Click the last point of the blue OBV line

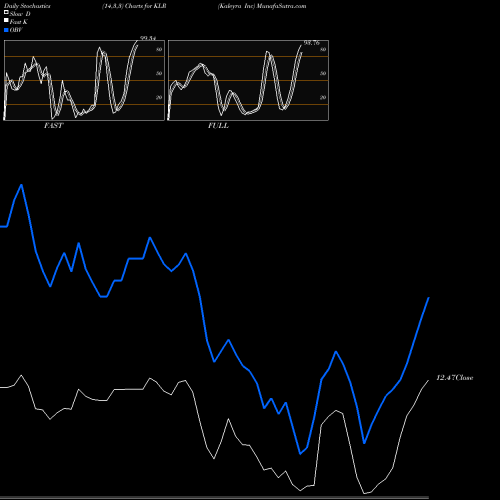[x=429, y=298]
